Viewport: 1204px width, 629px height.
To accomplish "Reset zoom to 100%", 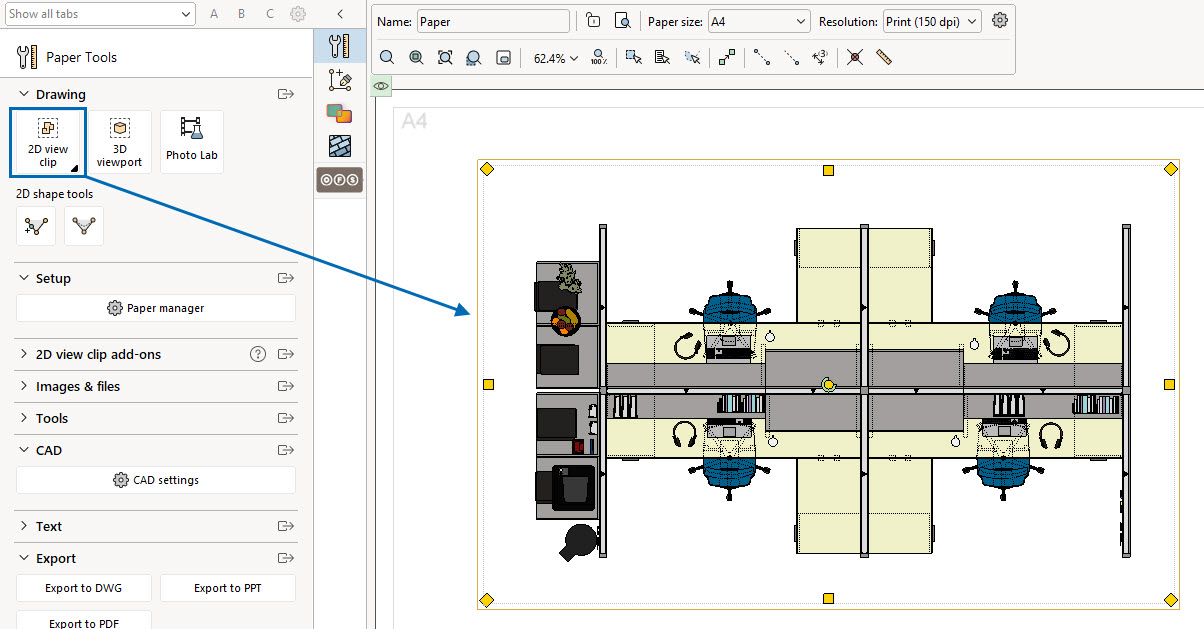I will (599, 58).
